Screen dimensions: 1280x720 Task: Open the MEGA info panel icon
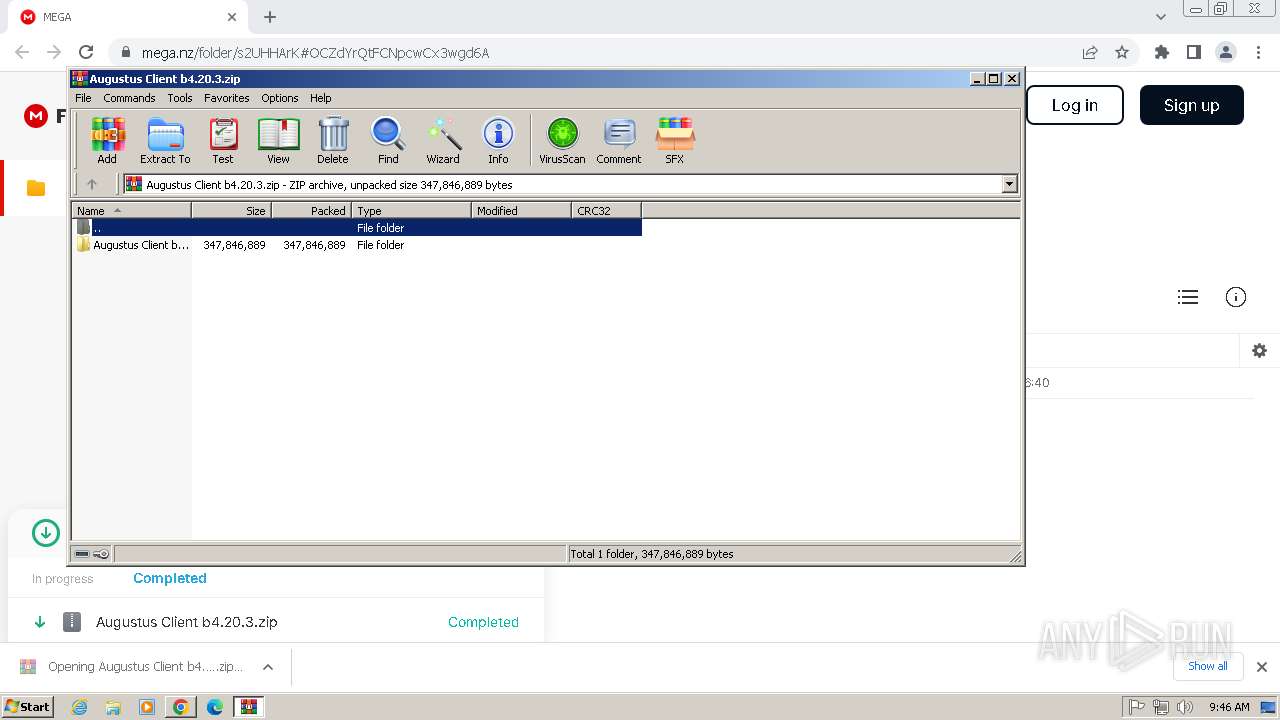tap(1236, 297)
